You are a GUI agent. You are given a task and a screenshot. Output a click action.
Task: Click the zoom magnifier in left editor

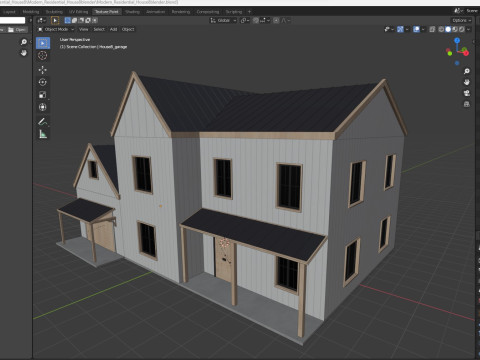point(24,42)
